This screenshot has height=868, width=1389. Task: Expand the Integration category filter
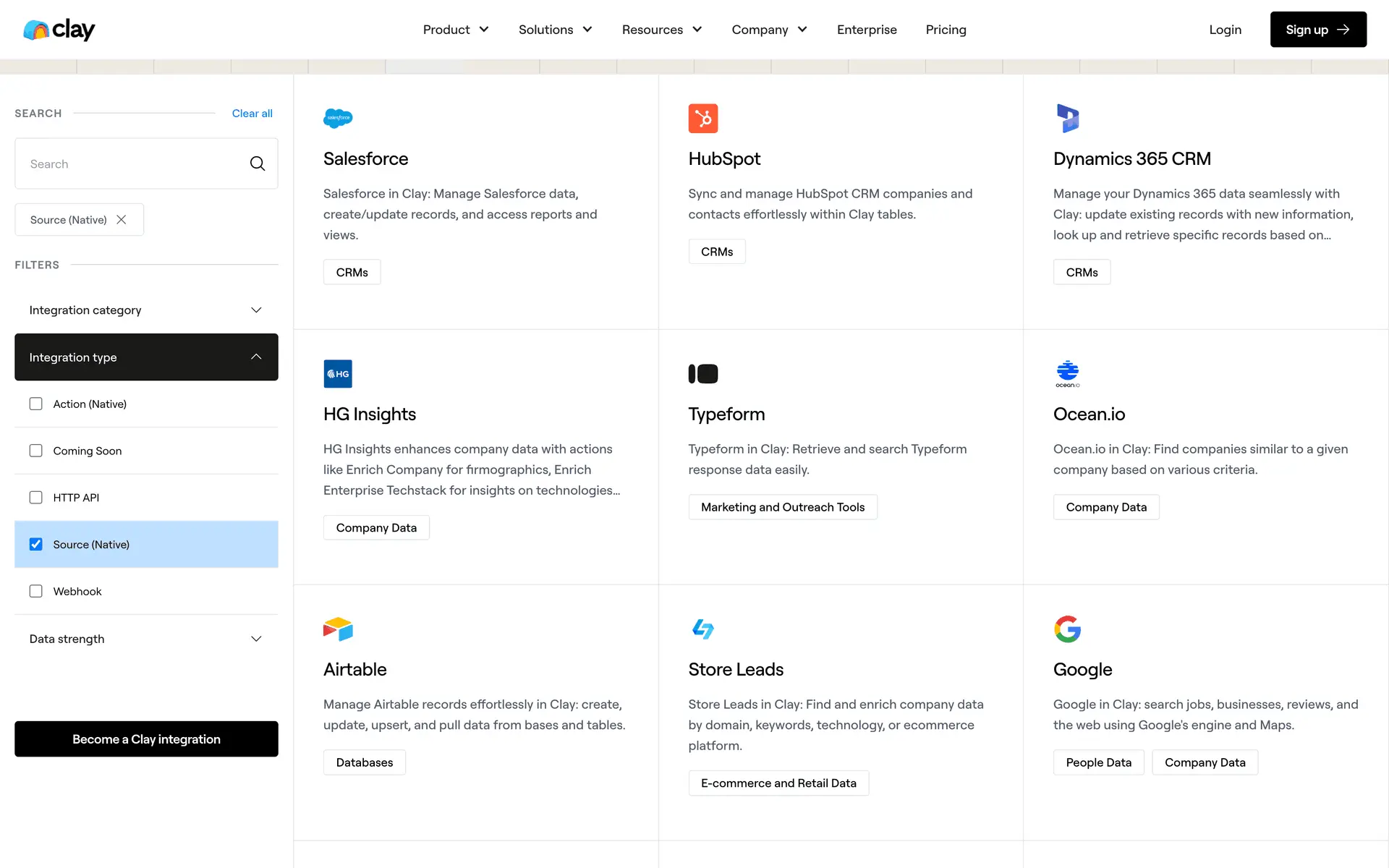[146, 310]
